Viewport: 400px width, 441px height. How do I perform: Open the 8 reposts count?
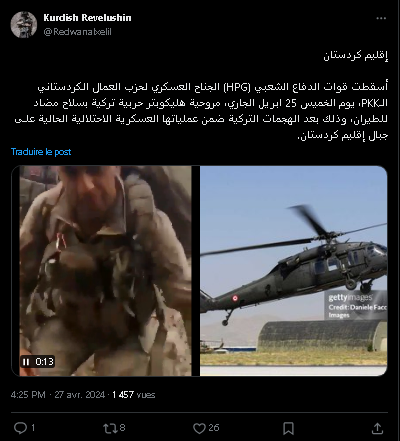pyautogui.click(x=122, y=428)
